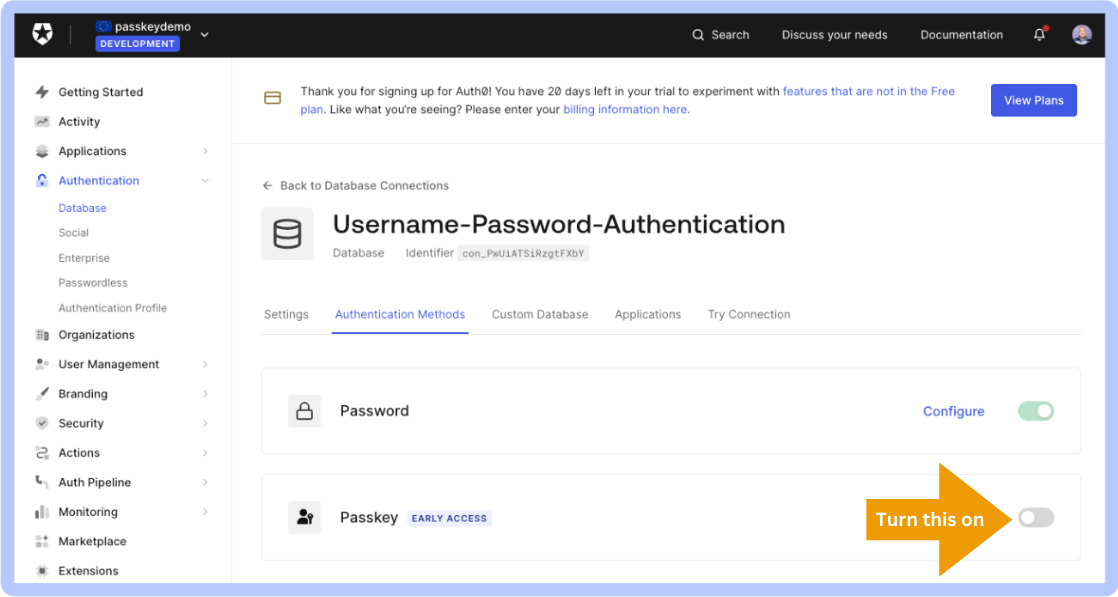Click the connection identifier code con_PwUiATSiRzgtFXbY

(523, 253)
